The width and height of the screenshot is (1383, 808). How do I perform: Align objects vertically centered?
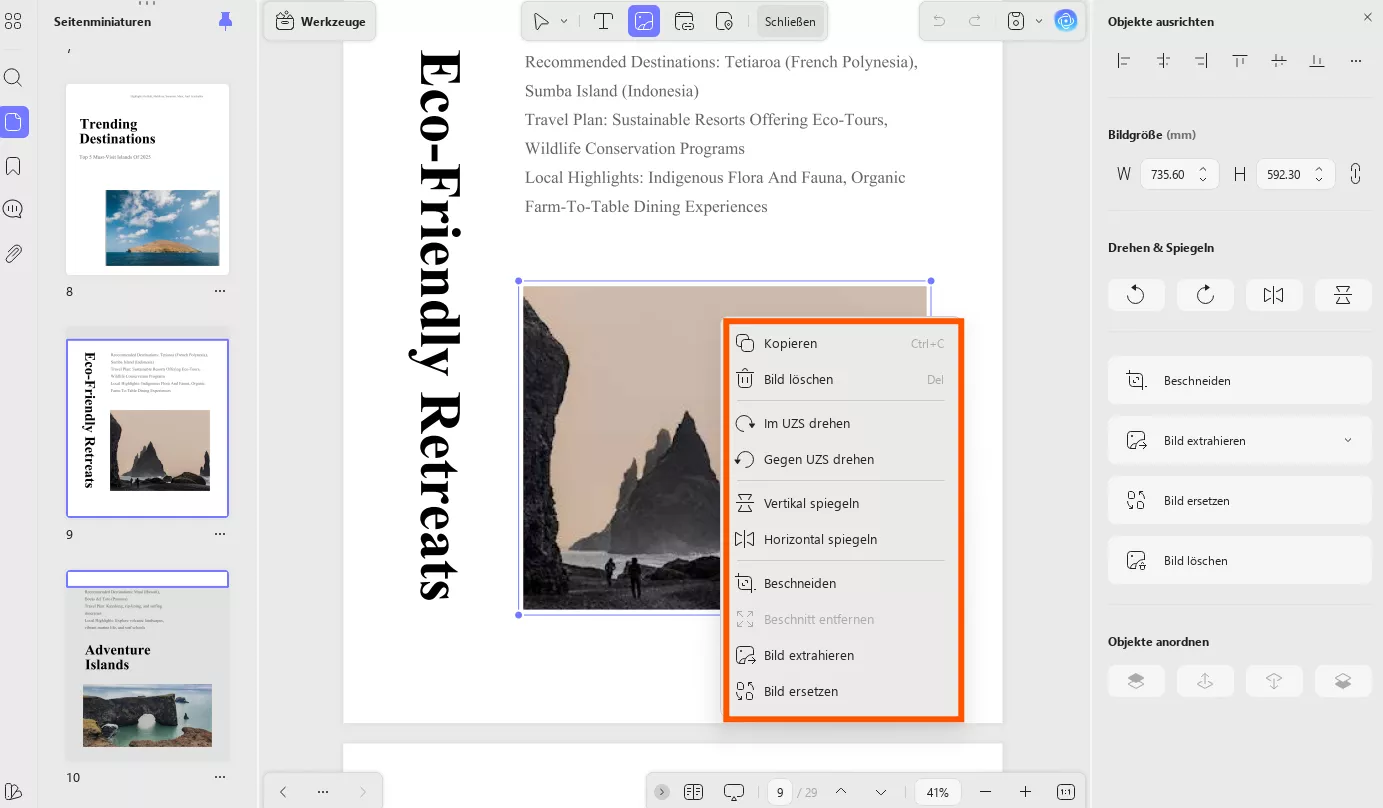[1279, 61]
